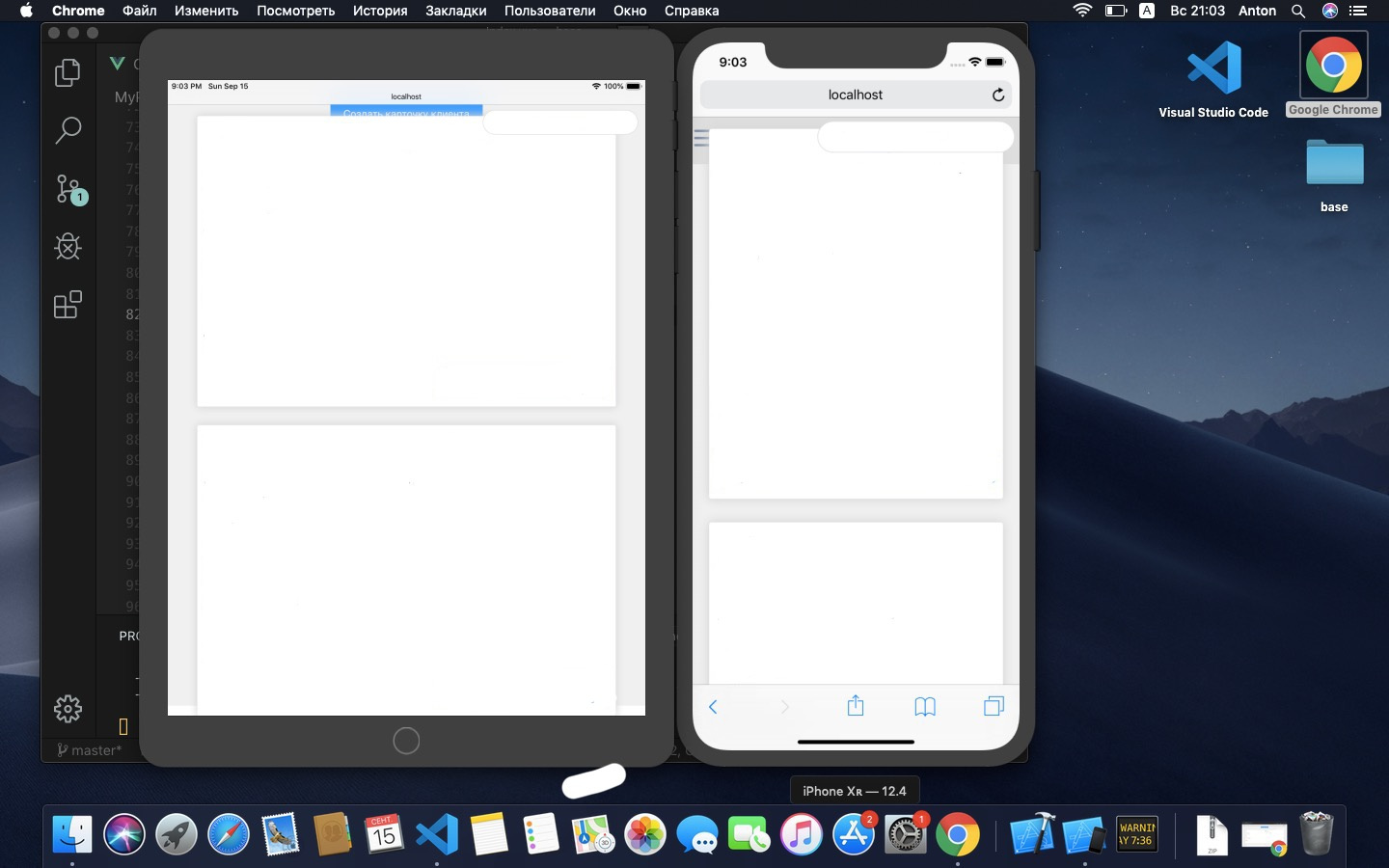Open the Окно menu
This screenshot has height=868, width=1389.
(630, 11)
